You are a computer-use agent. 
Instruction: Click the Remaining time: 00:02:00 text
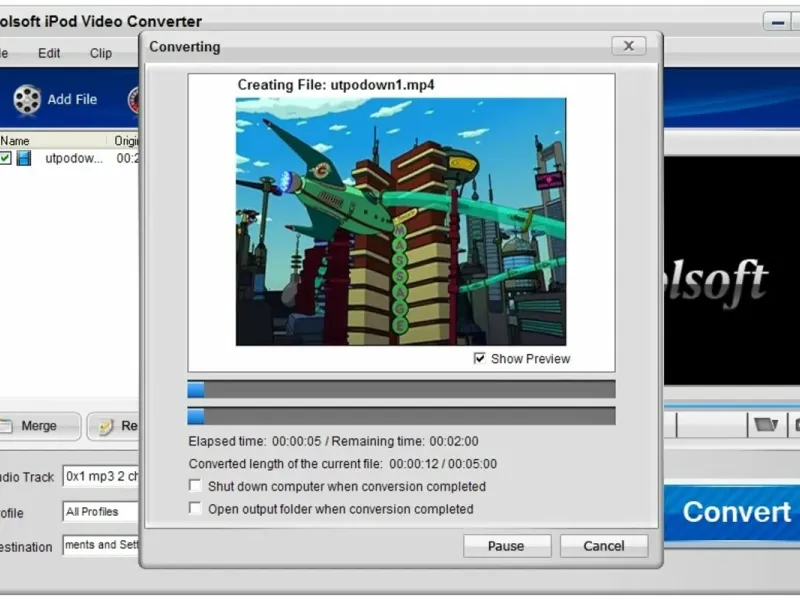click(x=405, y=441)
